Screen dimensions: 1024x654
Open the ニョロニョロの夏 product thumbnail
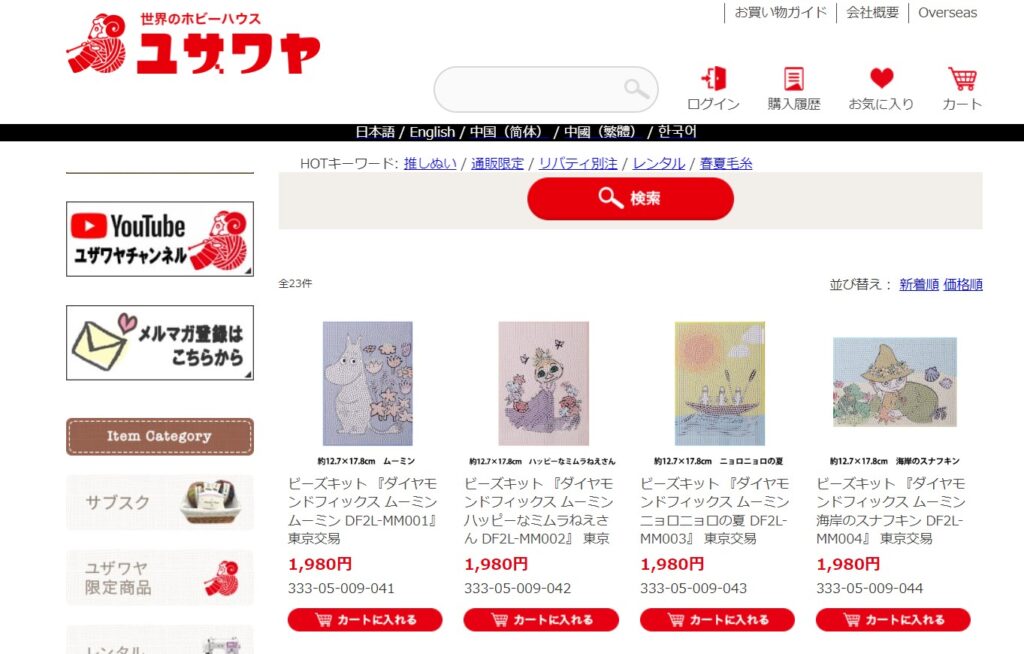(720, 384)
